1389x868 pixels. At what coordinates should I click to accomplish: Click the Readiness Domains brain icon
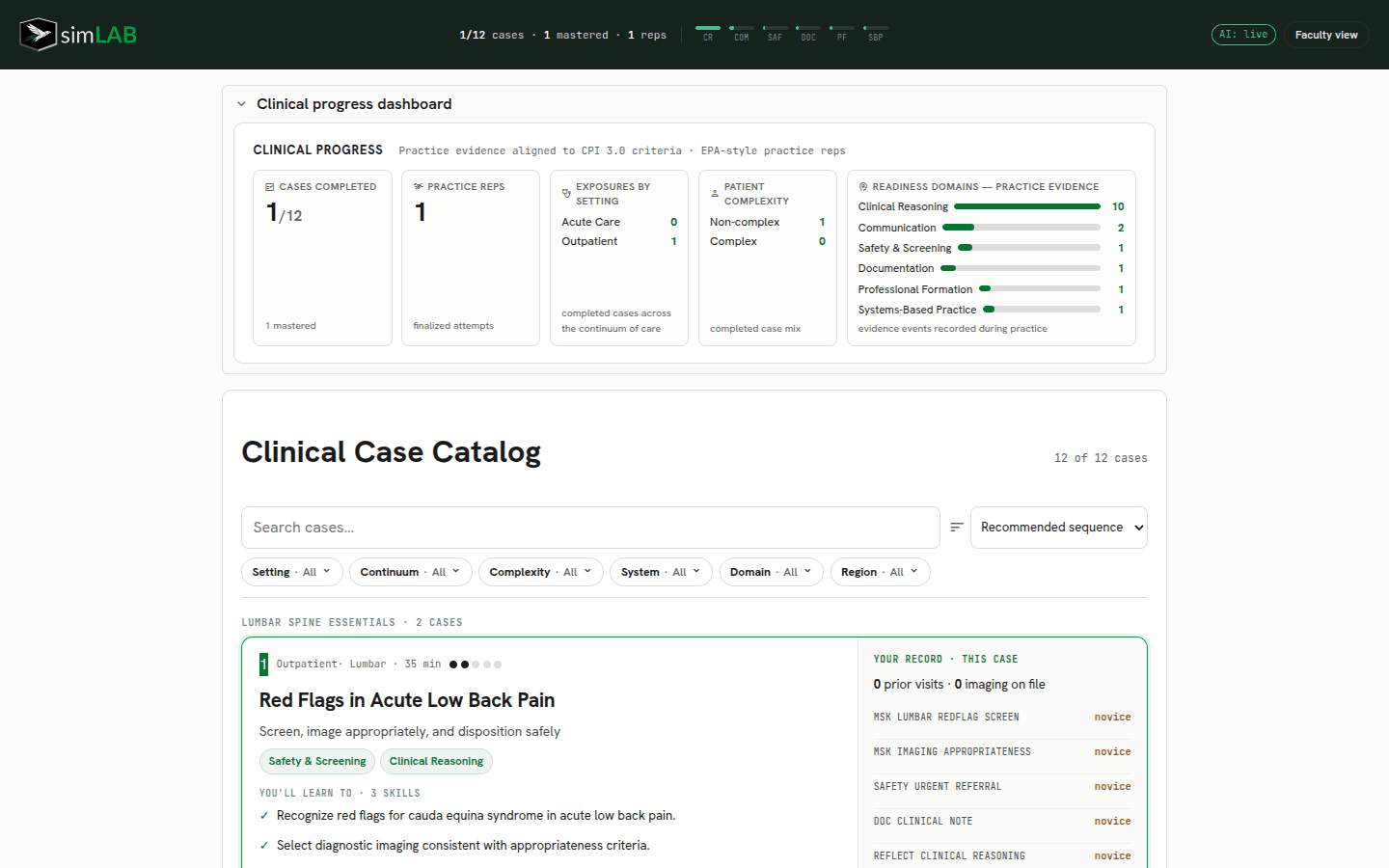pos(863,187)
